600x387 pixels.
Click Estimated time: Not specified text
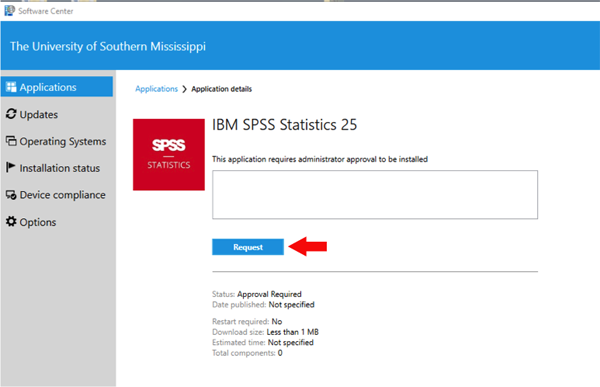(x=263, y=343)
